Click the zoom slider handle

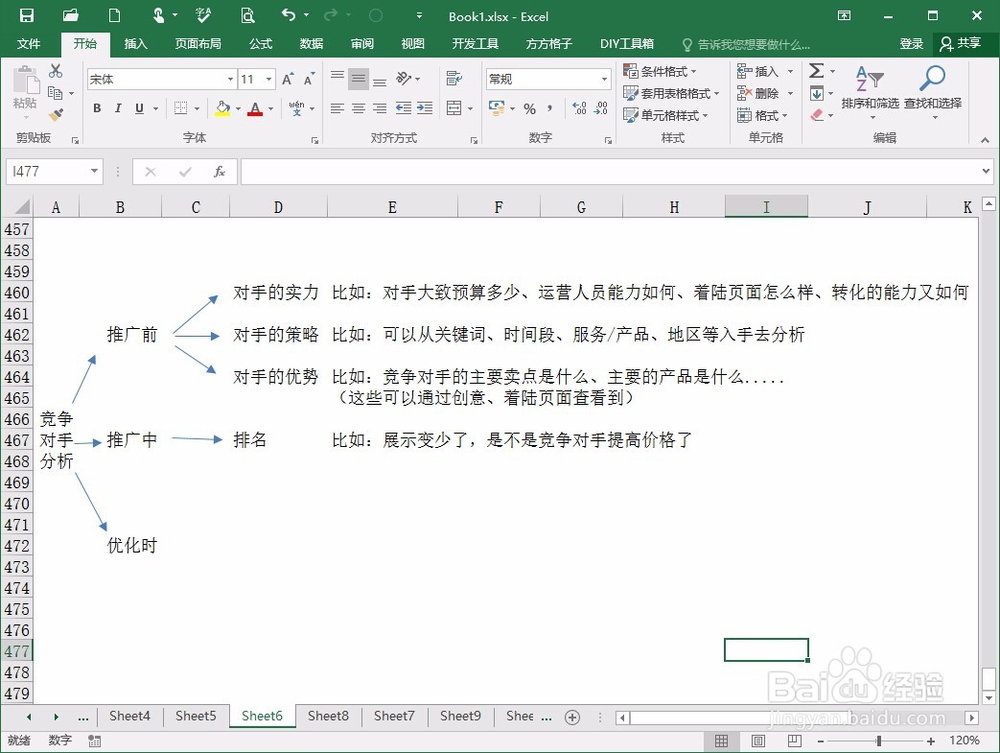pyautogui.click(x=879, y=741)
